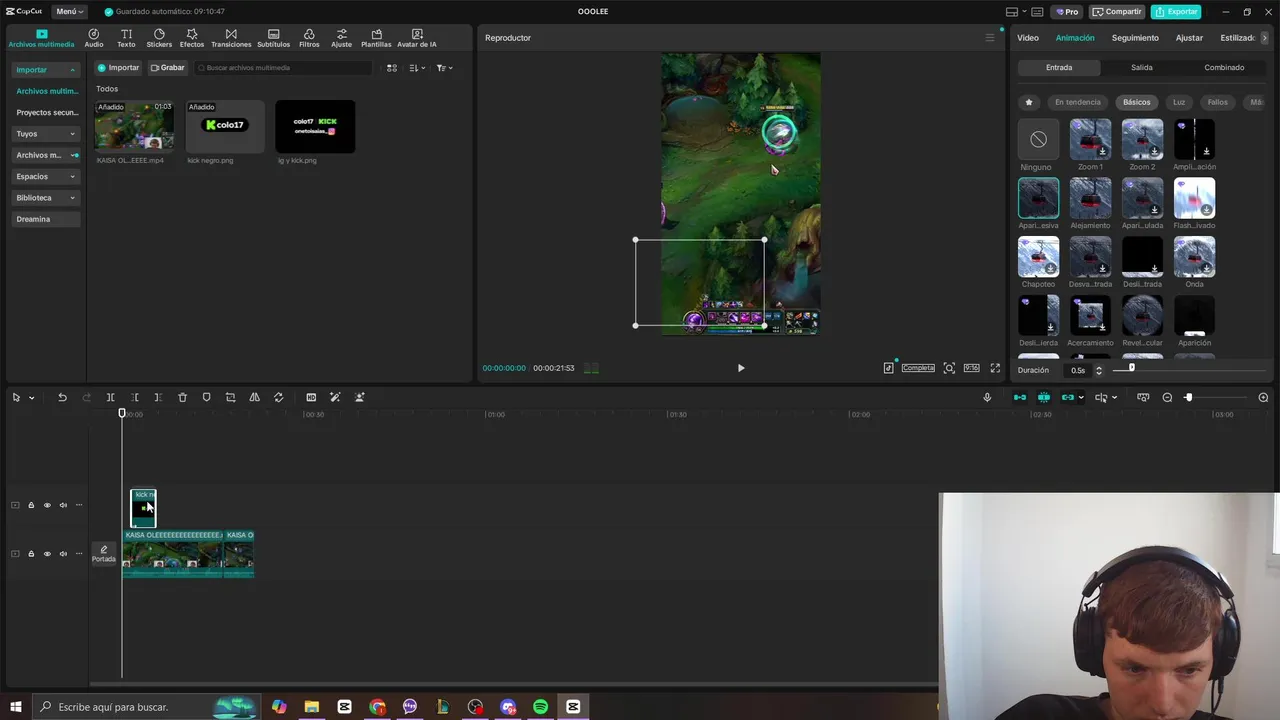The height and width of the screenshot is (720, 1280).
Task: Click the microphone voice-over record icon
Action: (x=987, y=397)
